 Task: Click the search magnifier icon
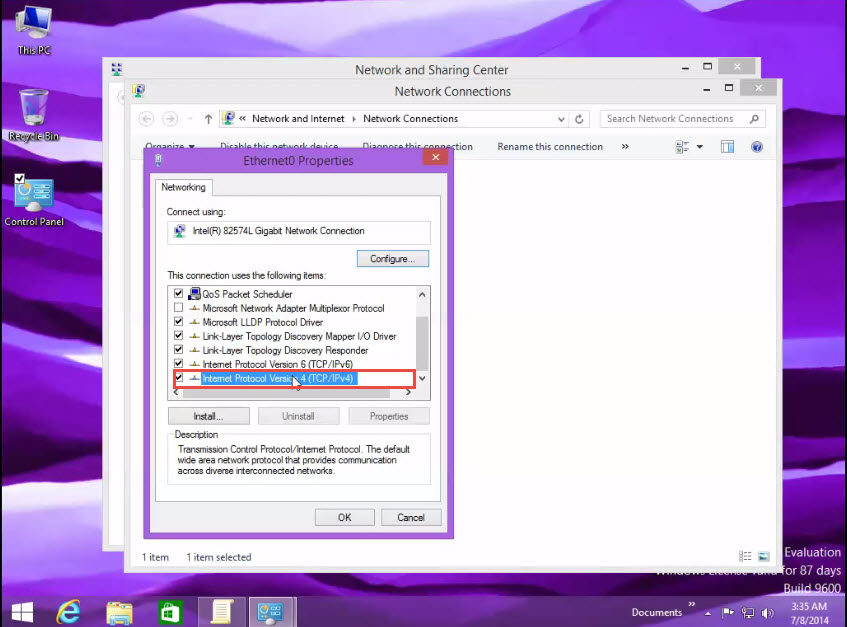(x=754, y=119)
